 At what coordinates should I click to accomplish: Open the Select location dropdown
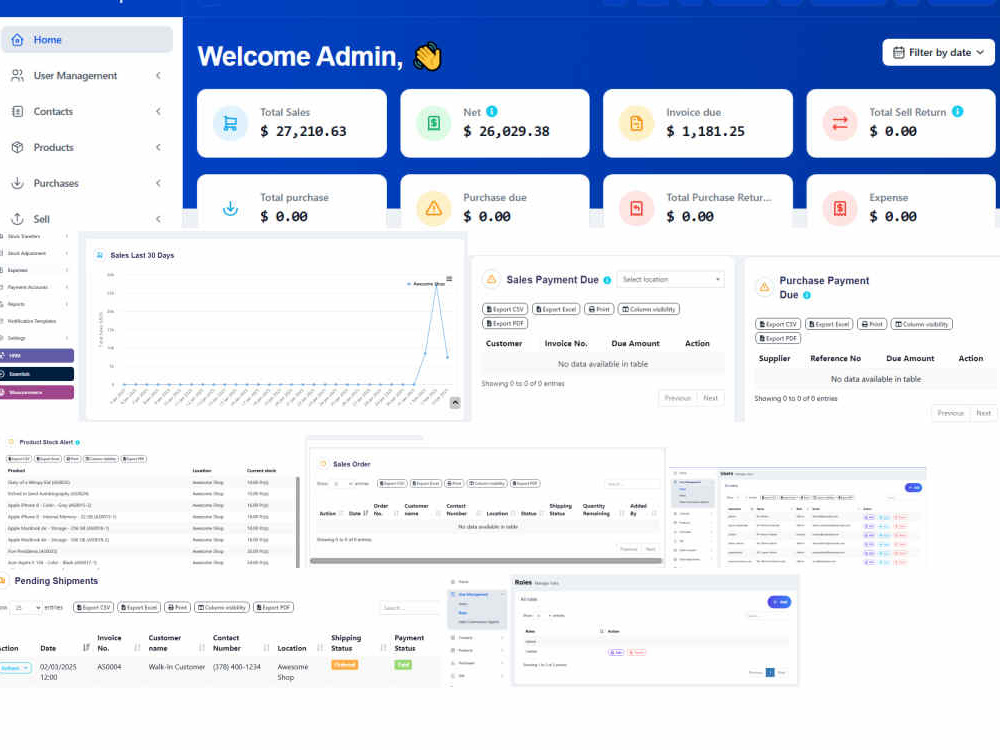pyautogui.click(x=670, y=279)
